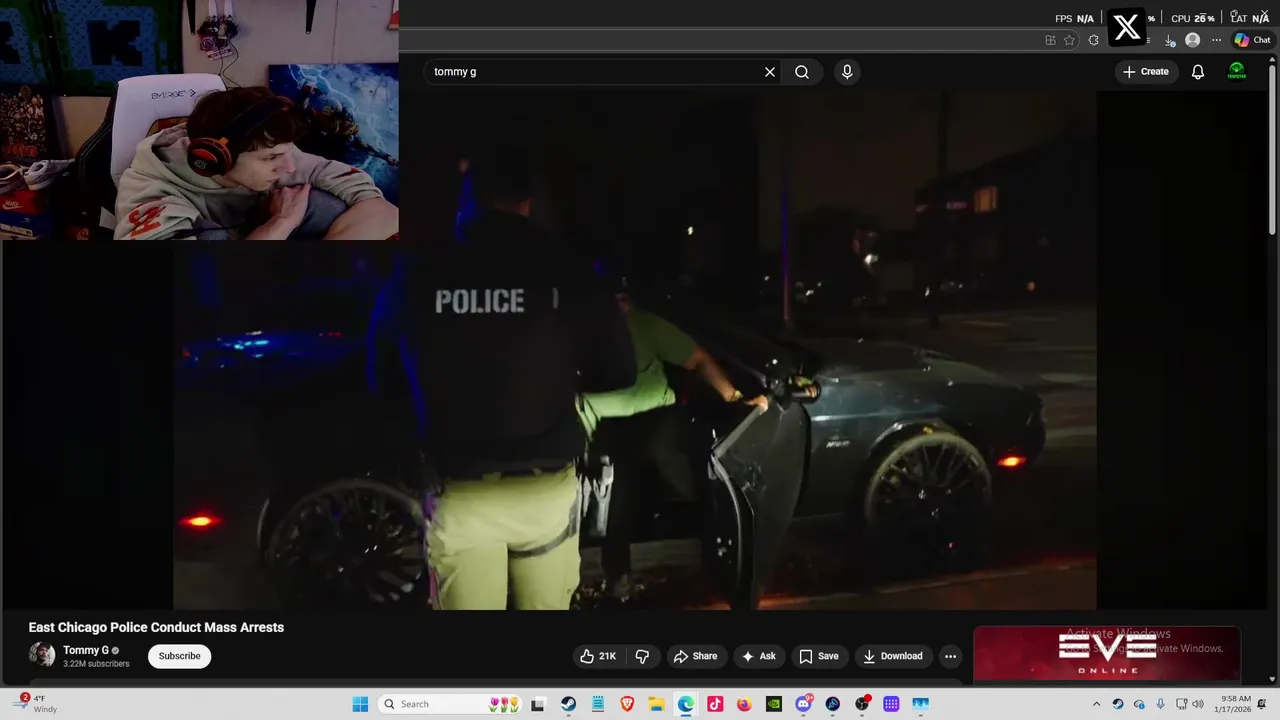Open the Edge extensions puzzle icon
The width and height of the screenshot is (1280, 720).
click(1094, 40)
